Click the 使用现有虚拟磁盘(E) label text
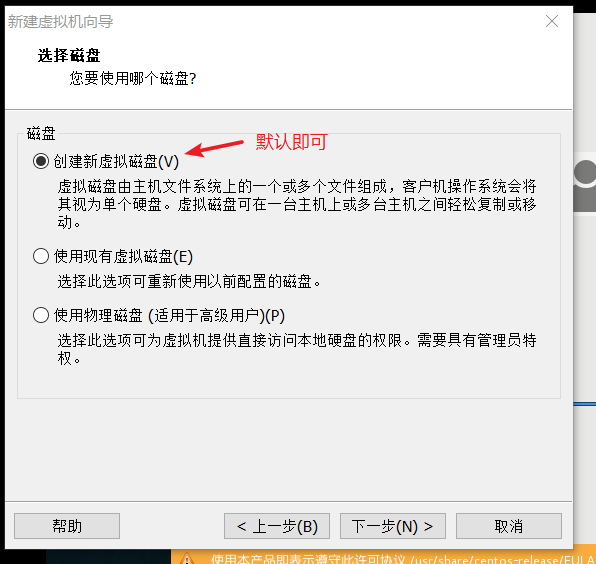The image size is (596, 564). click(123, 257)
